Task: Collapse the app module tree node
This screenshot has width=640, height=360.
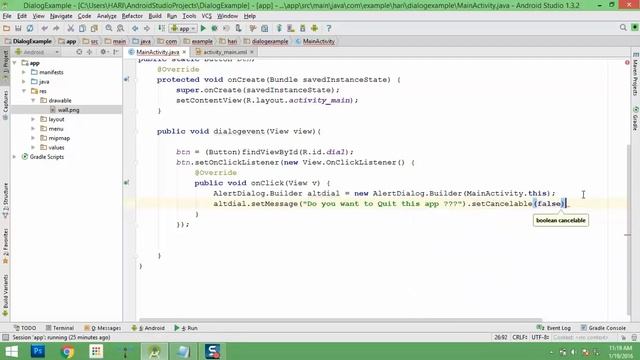Action: [x=15, y=63]
